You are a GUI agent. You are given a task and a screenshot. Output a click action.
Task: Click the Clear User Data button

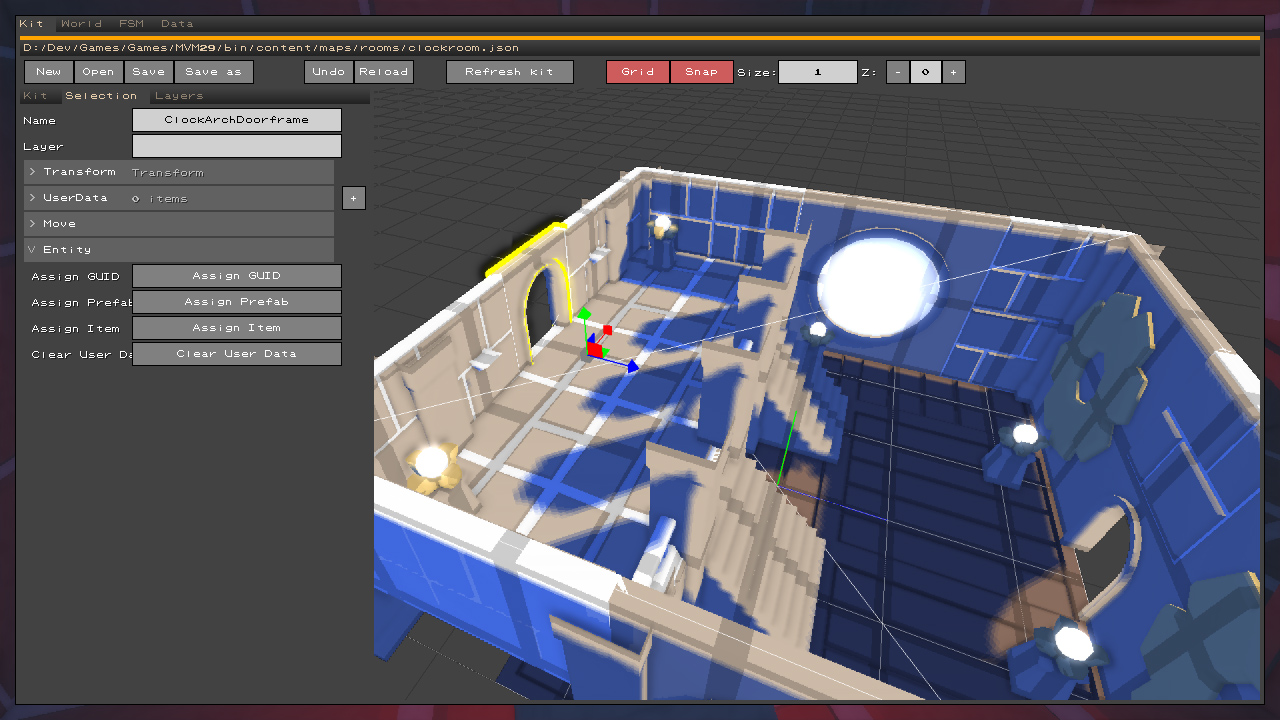(237, 354)
